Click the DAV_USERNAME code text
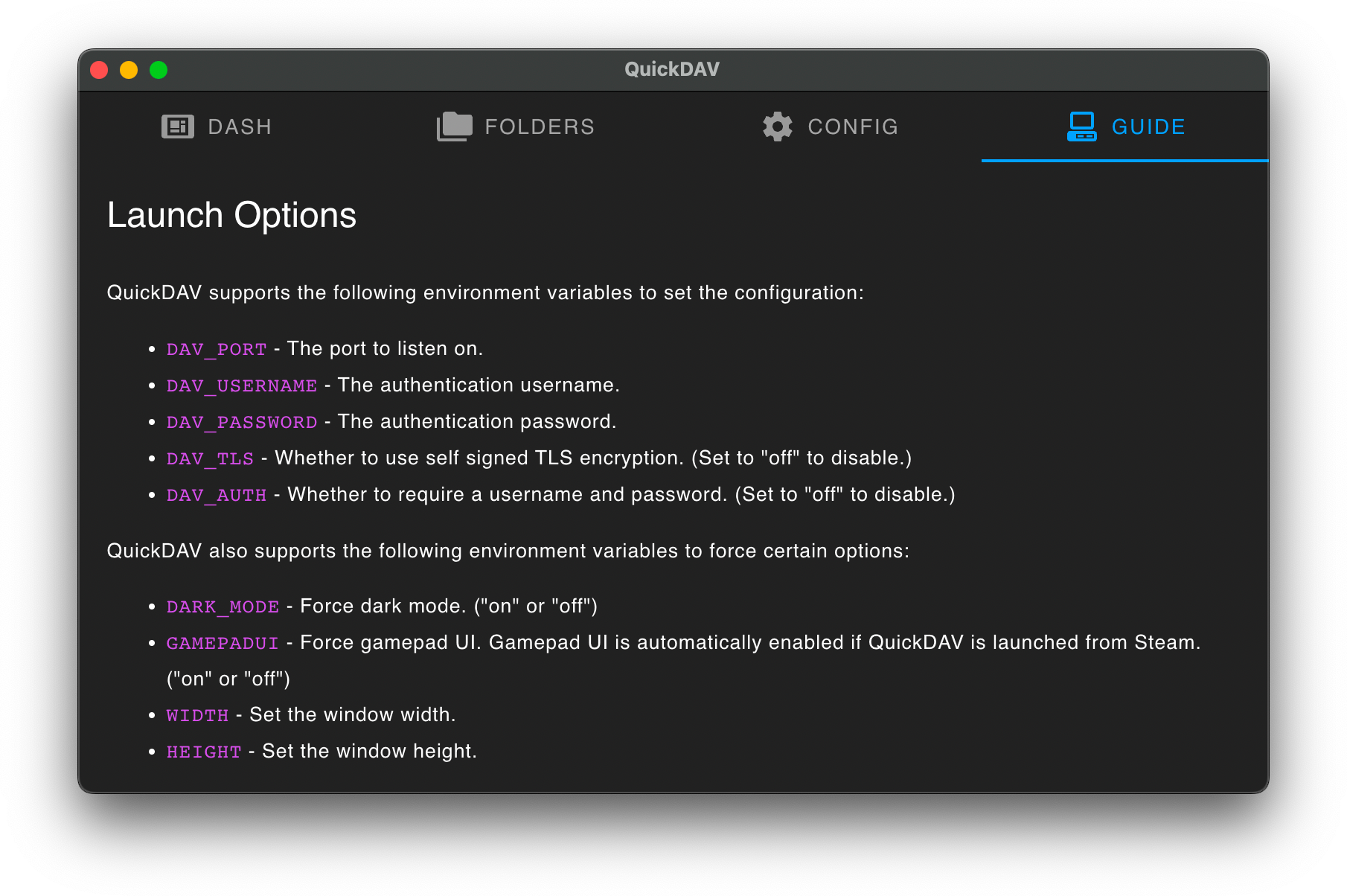The height and width of the screenshot is (896, 1347). (242, 385)
